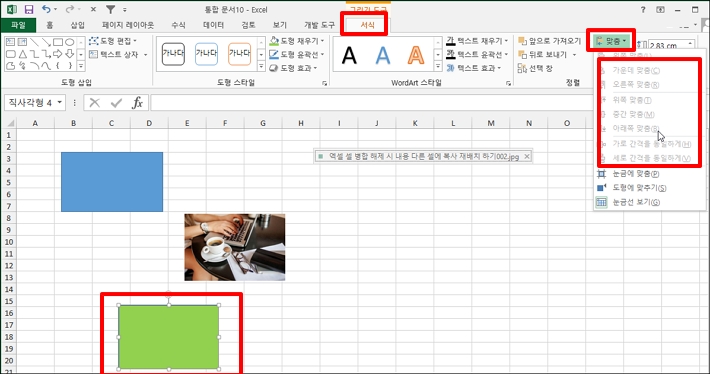The width and height of the screenshot is (710, 374).
Task: Select the arrow line shape in shapes gallery
Action: [x=46, y=42]
